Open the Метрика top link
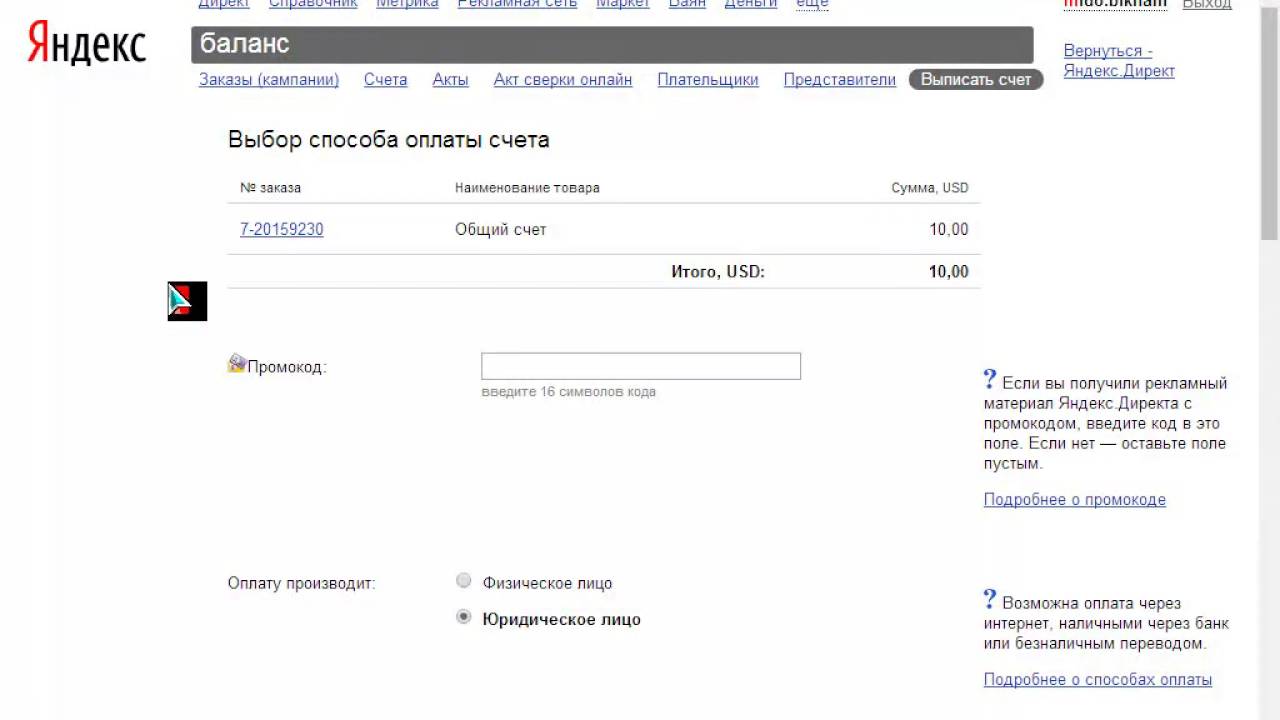 407,4
